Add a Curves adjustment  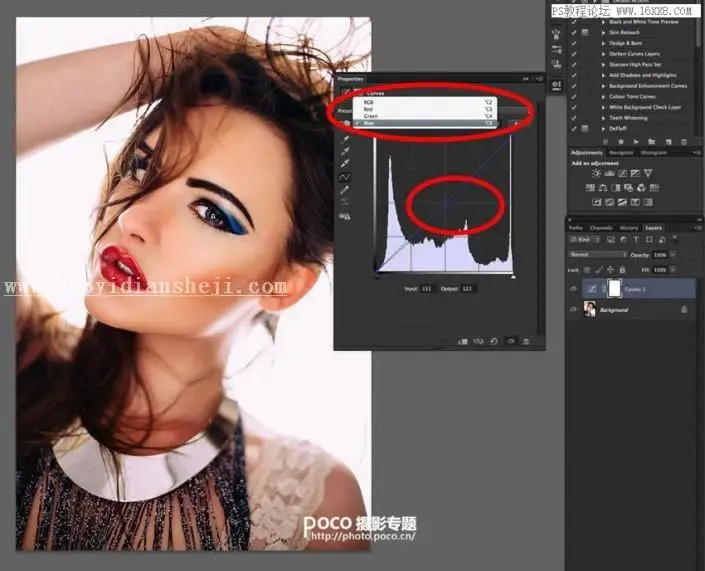click(x=622, y=173)
